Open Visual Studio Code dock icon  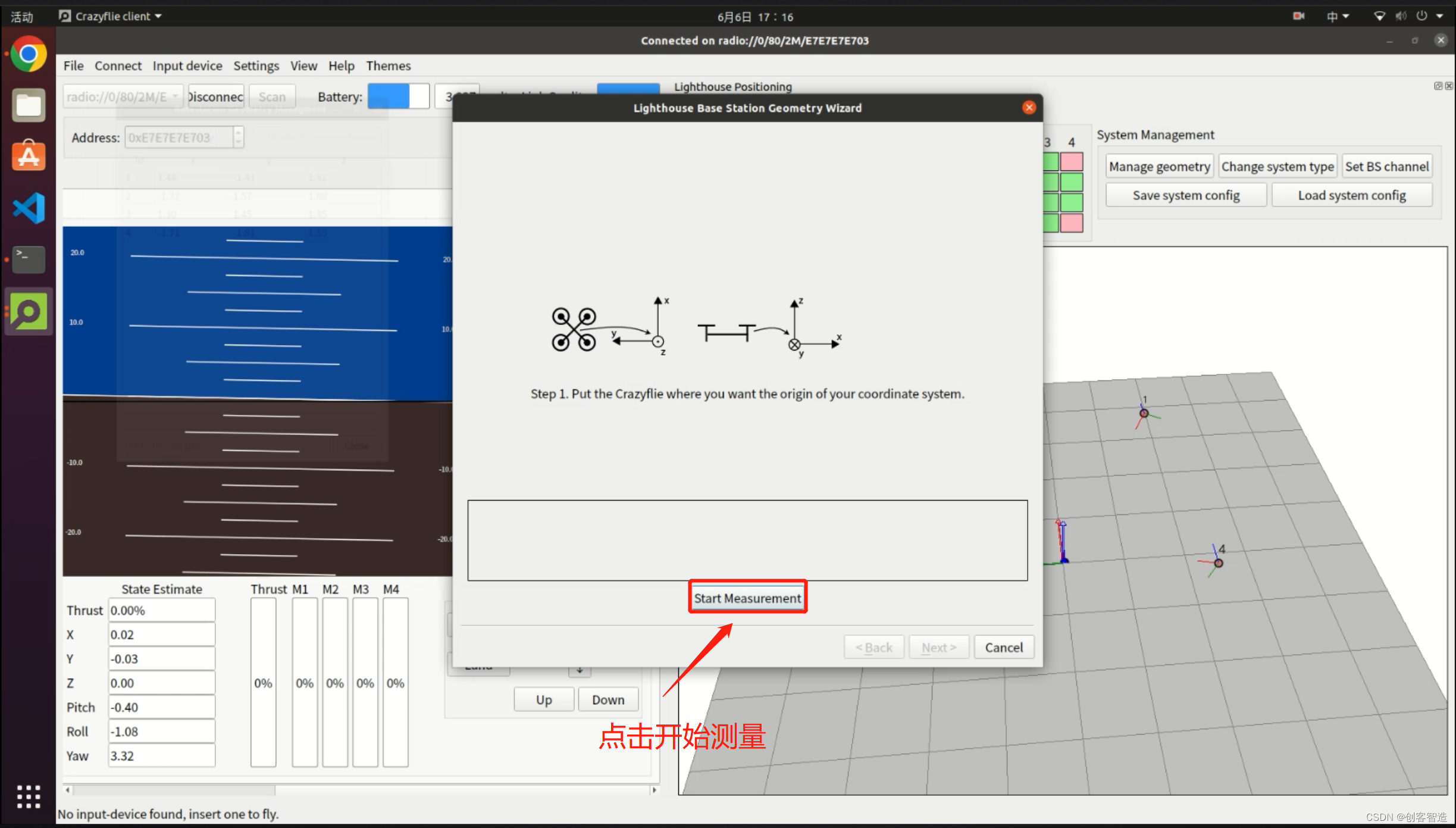click(x=28, y=208)
